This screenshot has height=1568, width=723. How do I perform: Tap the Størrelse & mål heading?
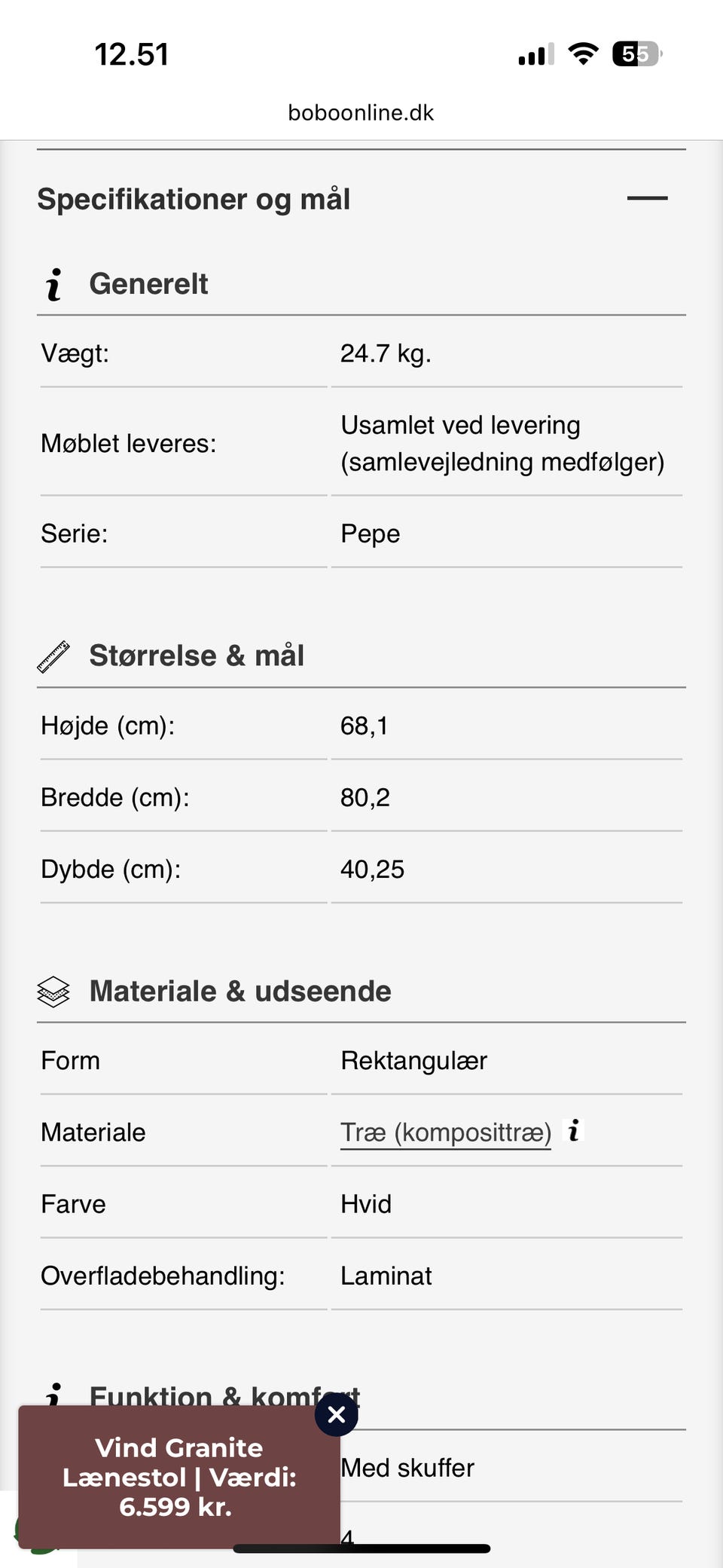[197, 656]
